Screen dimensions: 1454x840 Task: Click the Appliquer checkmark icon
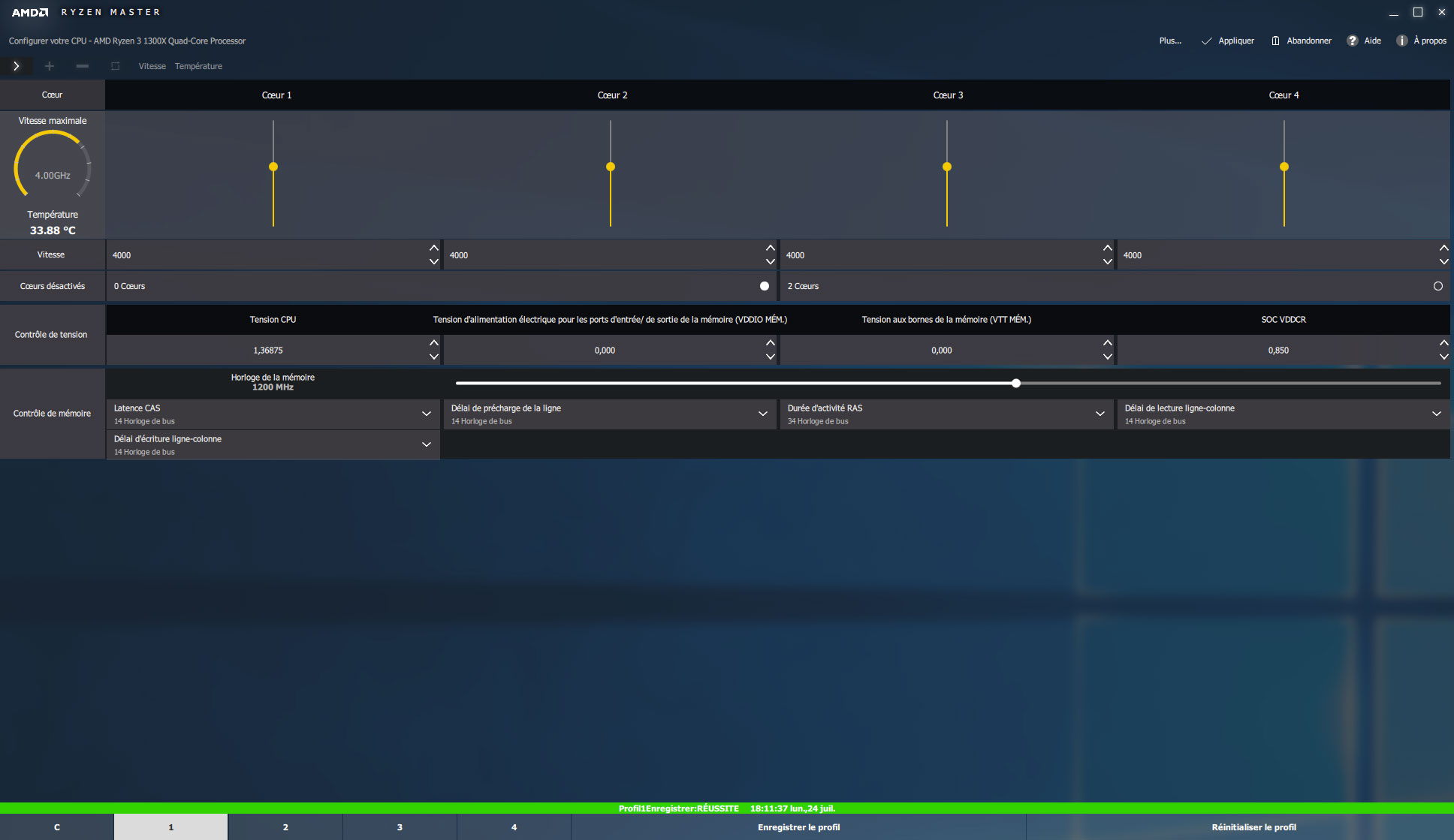[1206, 41]
